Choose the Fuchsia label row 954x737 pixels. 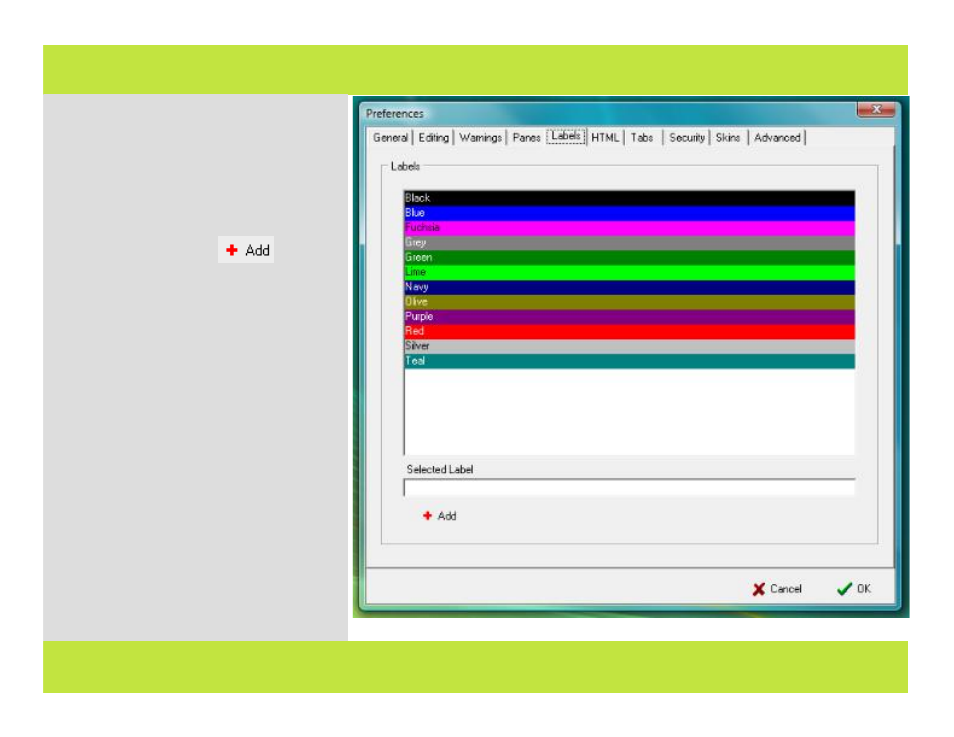629,228
